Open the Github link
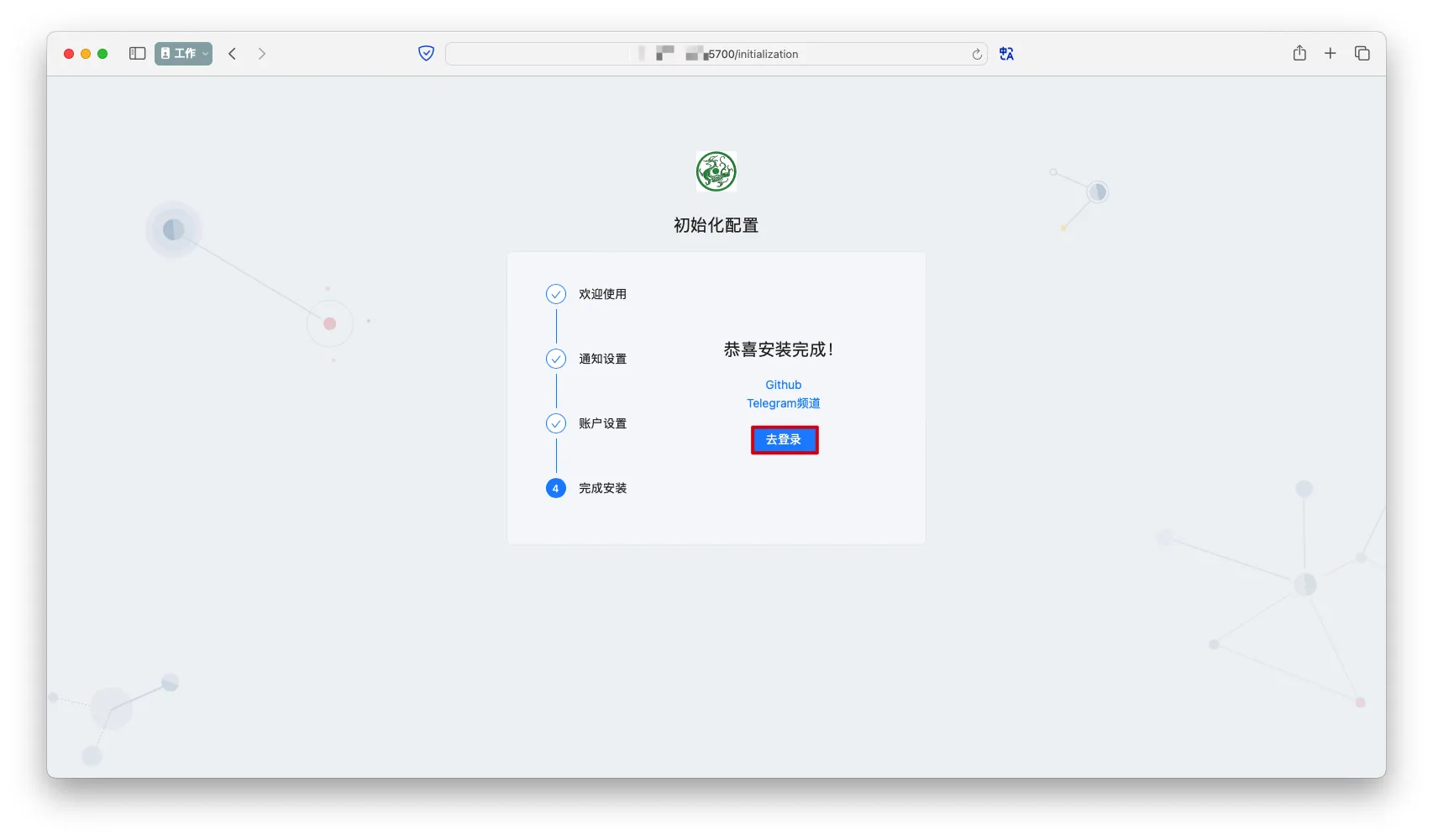This screenshot has width=1433, height=840. coord(783,385)
